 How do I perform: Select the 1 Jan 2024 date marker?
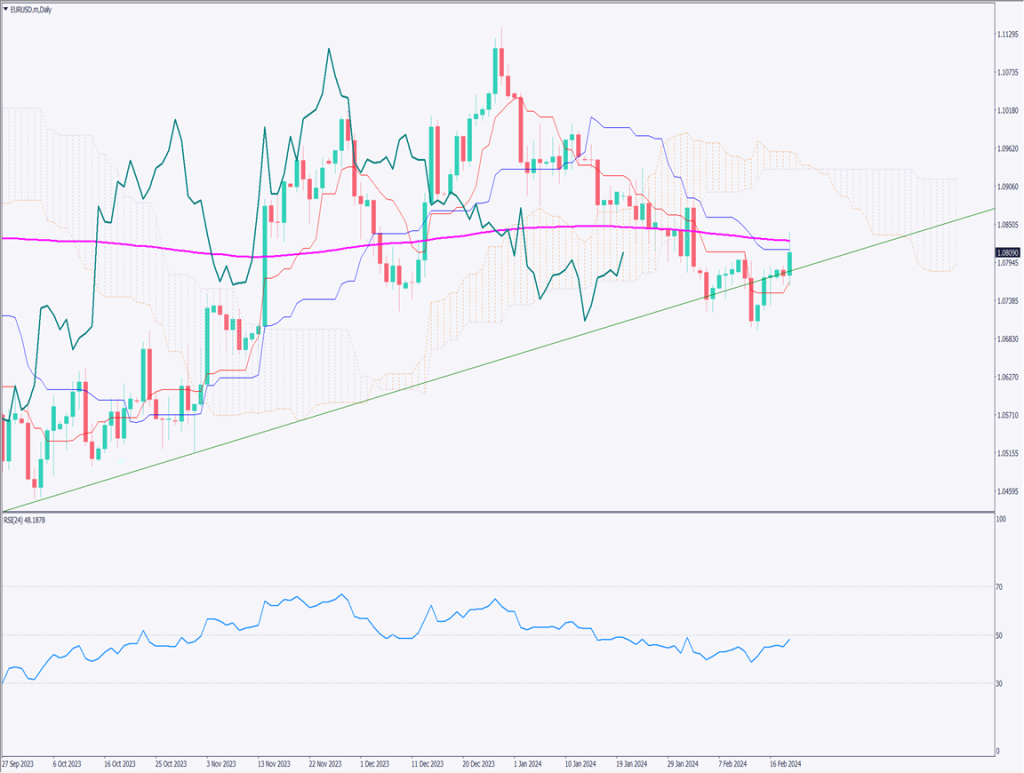[528, 762]
